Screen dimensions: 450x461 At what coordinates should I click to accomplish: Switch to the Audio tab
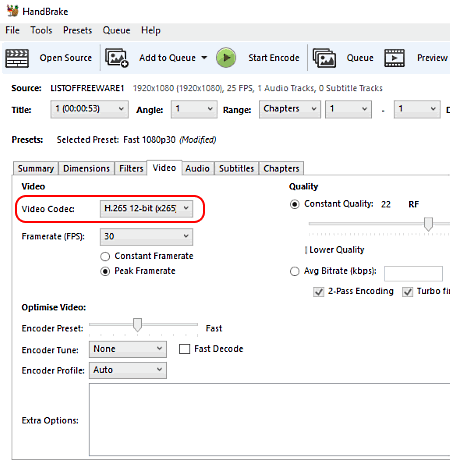pyautogui.click(x=197, y=168)
